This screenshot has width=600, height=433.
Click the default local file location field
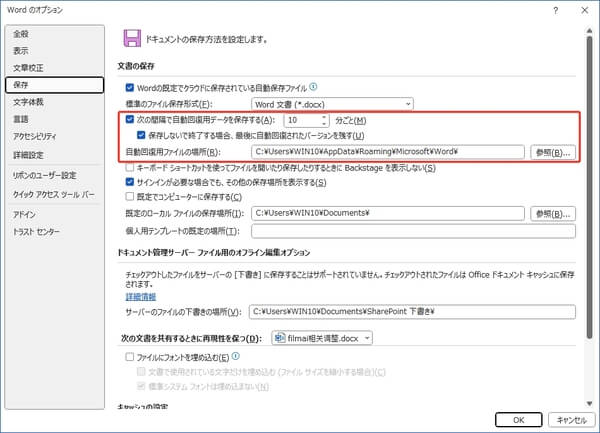(x=388, y=213)
